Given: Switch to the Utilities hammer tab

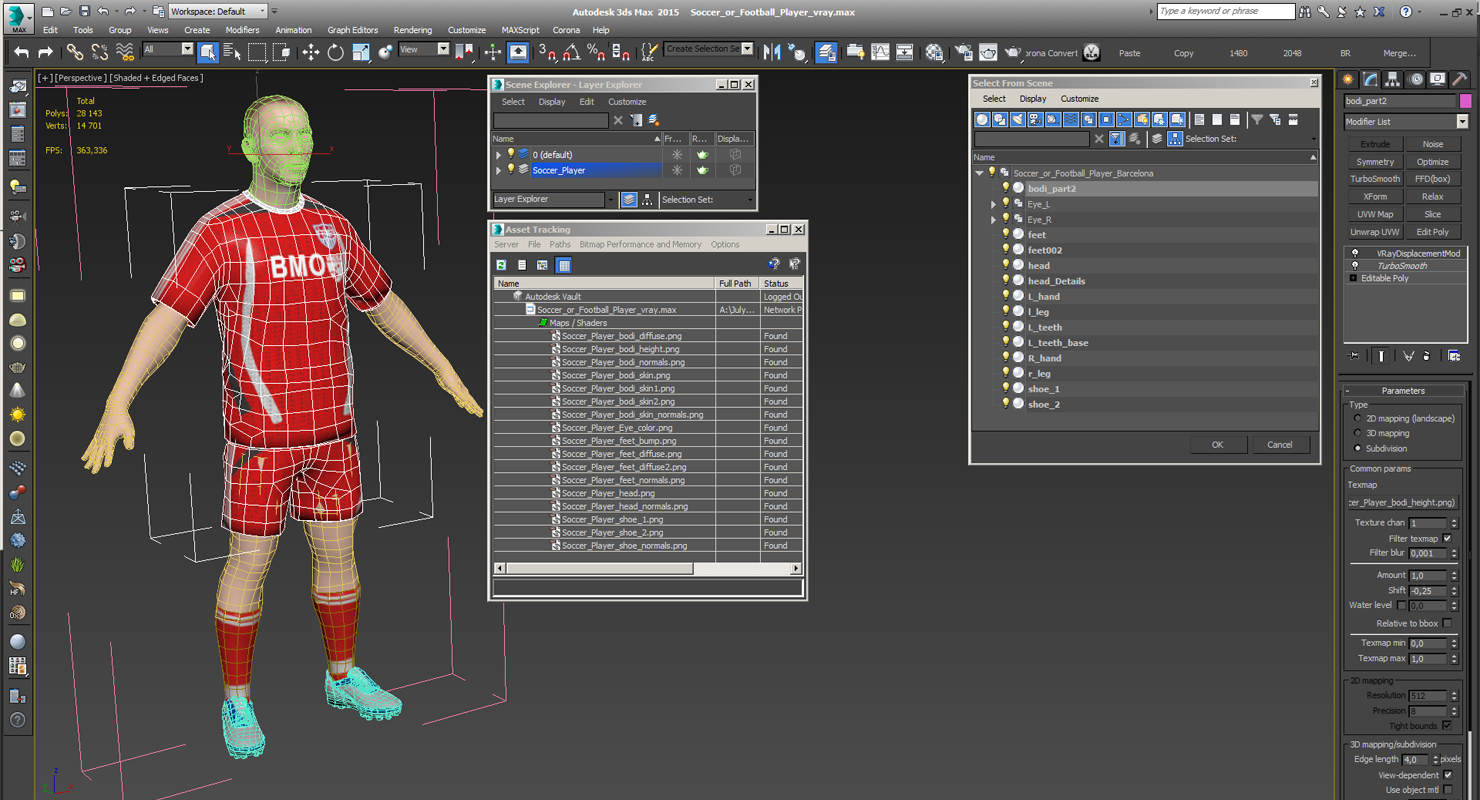Looking at the screenshot, I should pyautogui.click(x=1461, y=79).
